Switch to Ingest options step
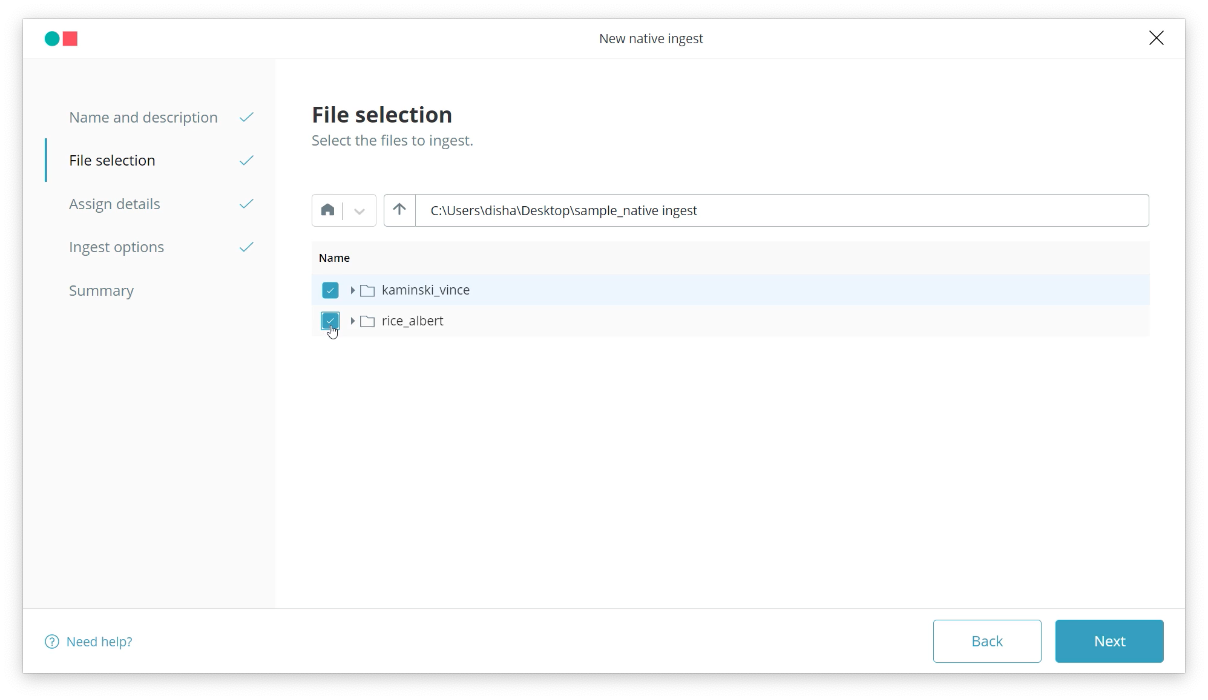The height and width of the screenshot is (700, 1208). point(116,247)
